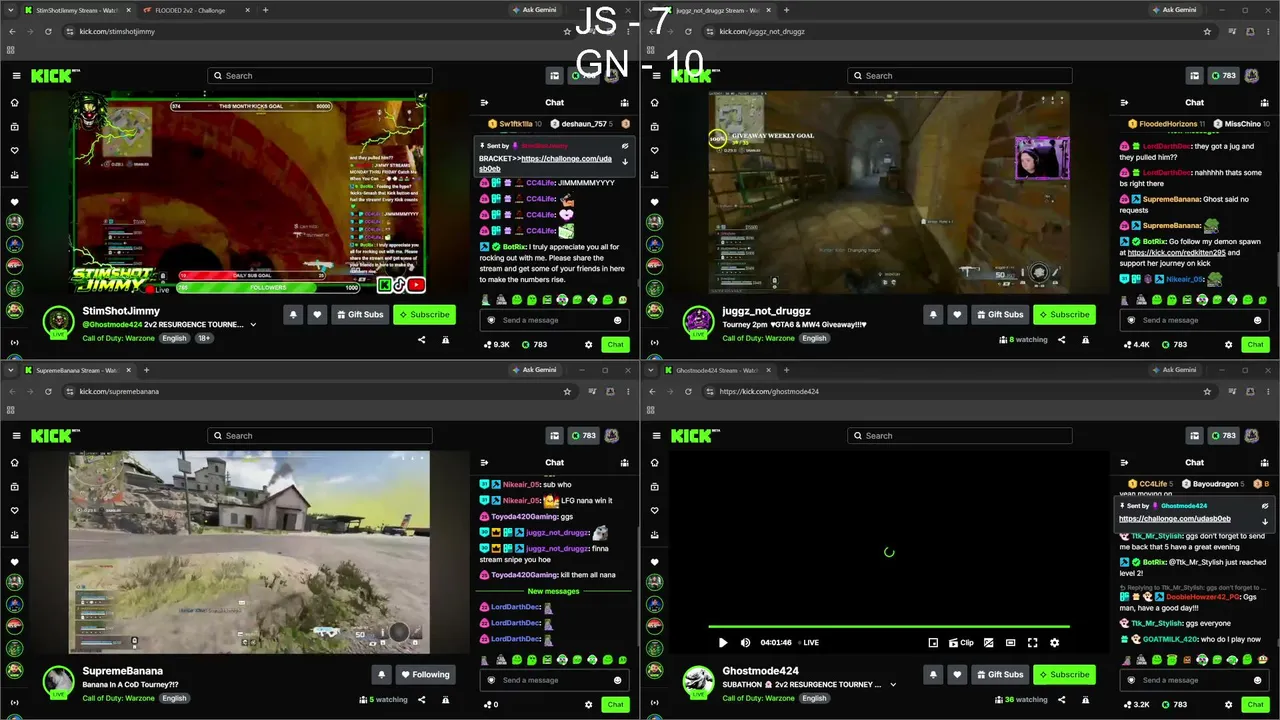
Task: Report the StimShotJimmy stream
Action: 445,339
